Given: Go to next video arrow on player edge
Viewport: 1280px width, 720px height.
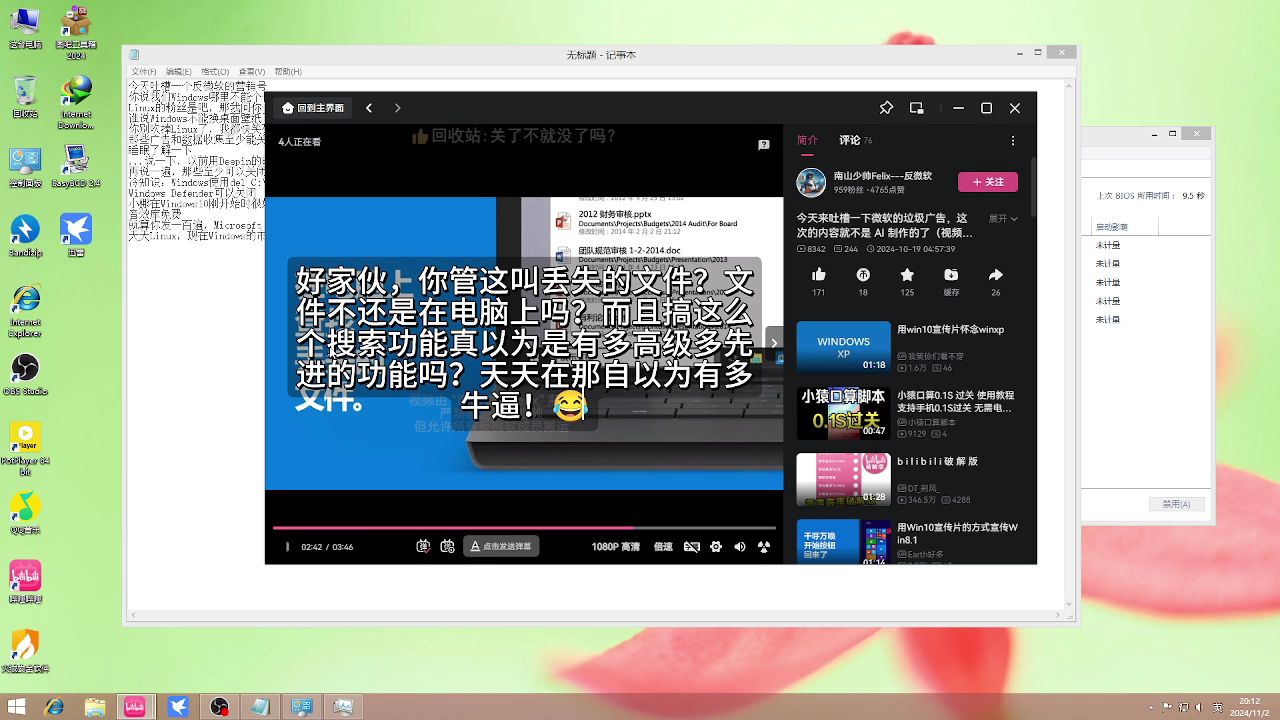Looking at the screenshot, I should pos(774,343).
